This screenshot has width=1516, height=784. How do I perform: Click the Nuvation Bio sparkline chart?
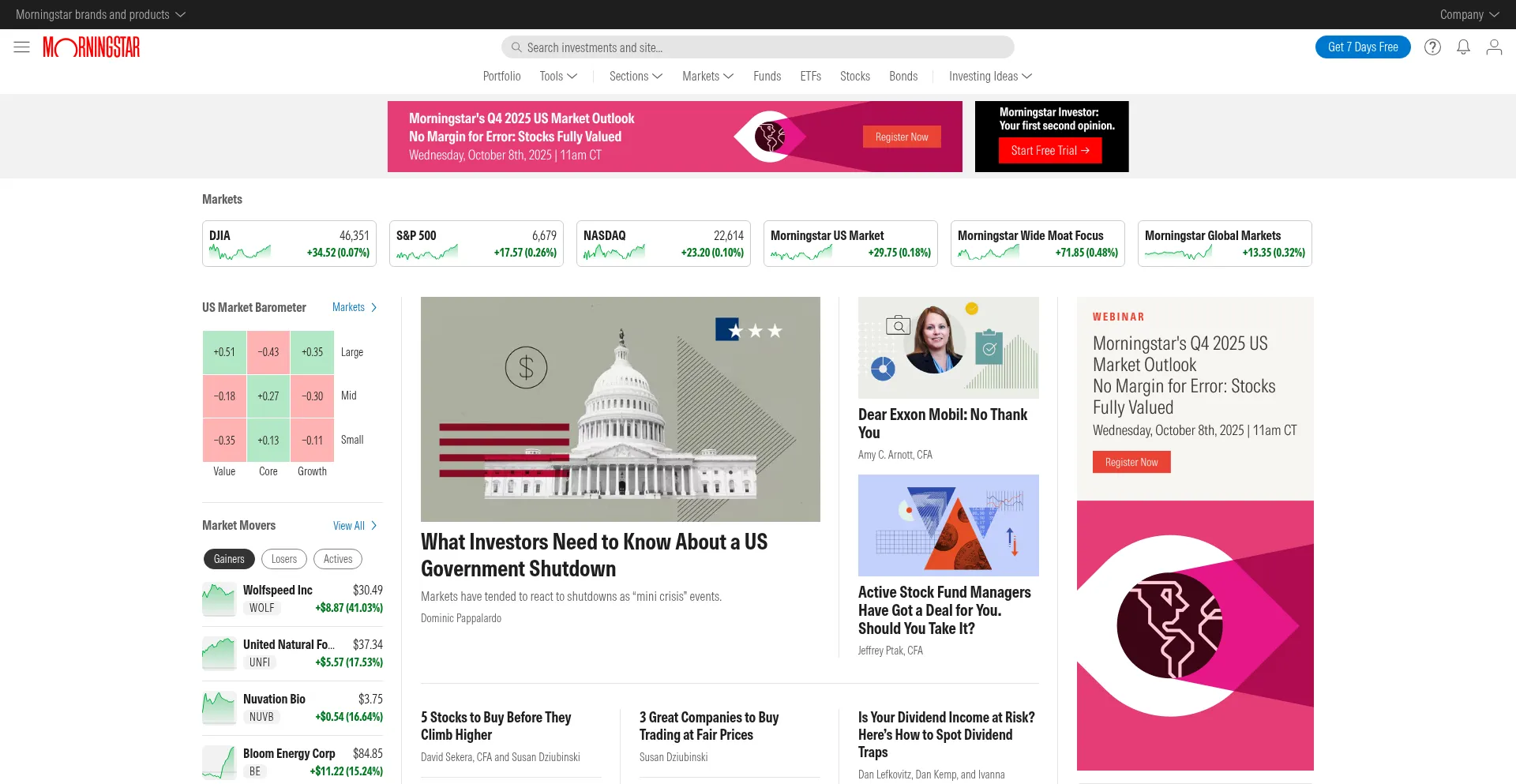[219, 708]
